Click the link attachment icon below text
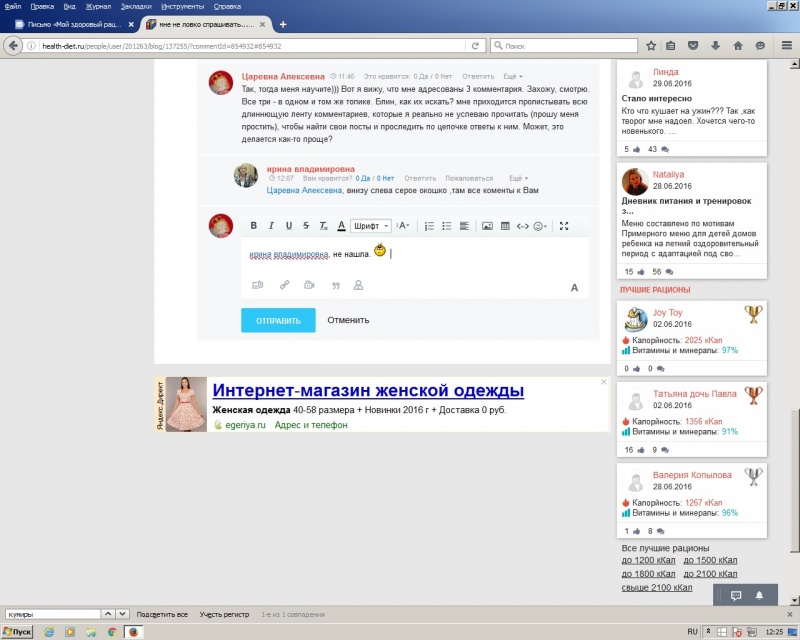 point(284,286)
